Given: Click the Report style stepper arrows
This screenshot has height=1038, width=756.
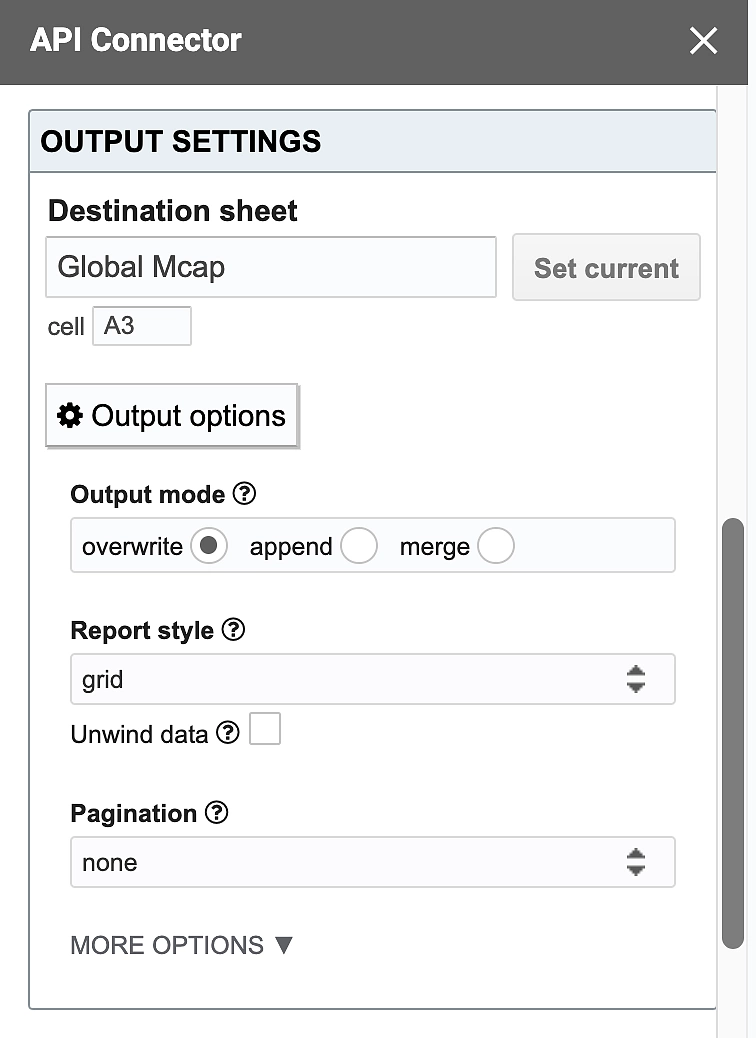Looking at the screenshot, I should tap(637, 678).
